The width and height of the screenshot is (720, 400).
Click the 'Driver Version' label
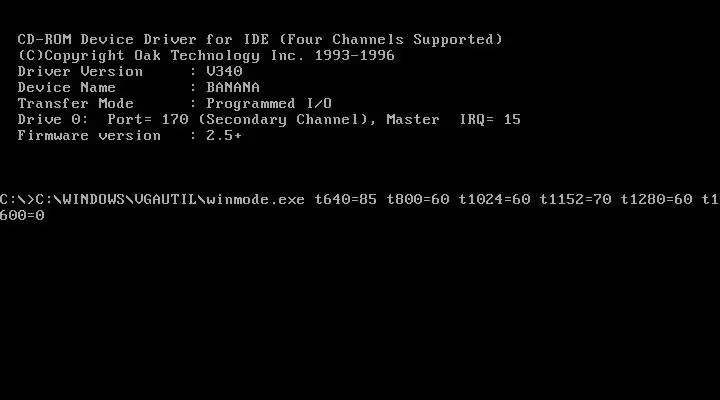[x=80, y=72]
